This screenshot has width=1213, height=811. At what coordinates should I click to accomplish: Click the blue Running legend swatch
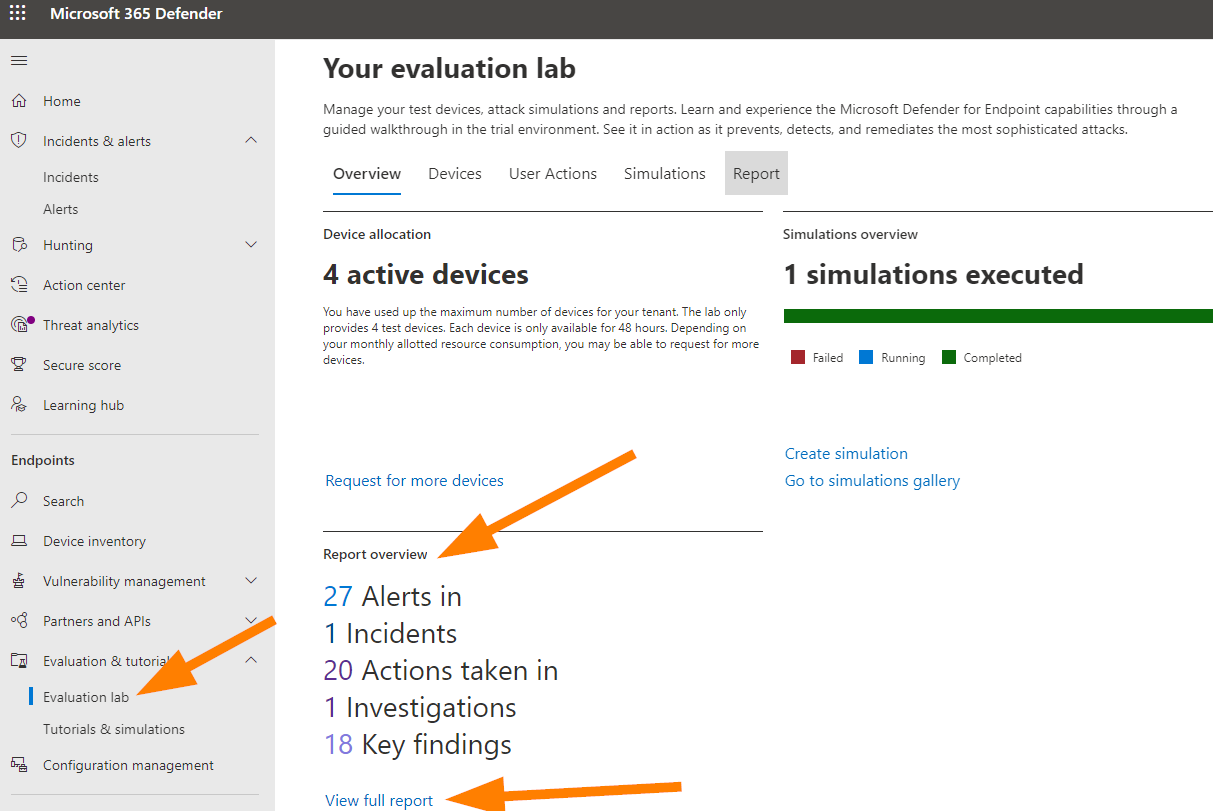tap(866, 357)
